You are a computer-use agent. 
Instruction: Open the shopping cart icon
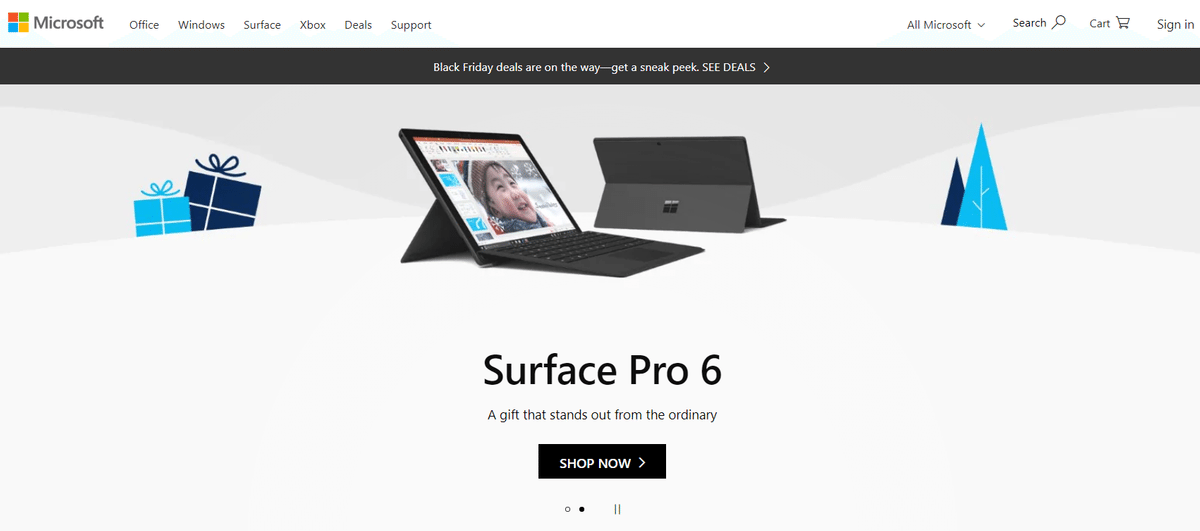(1123, 23)
